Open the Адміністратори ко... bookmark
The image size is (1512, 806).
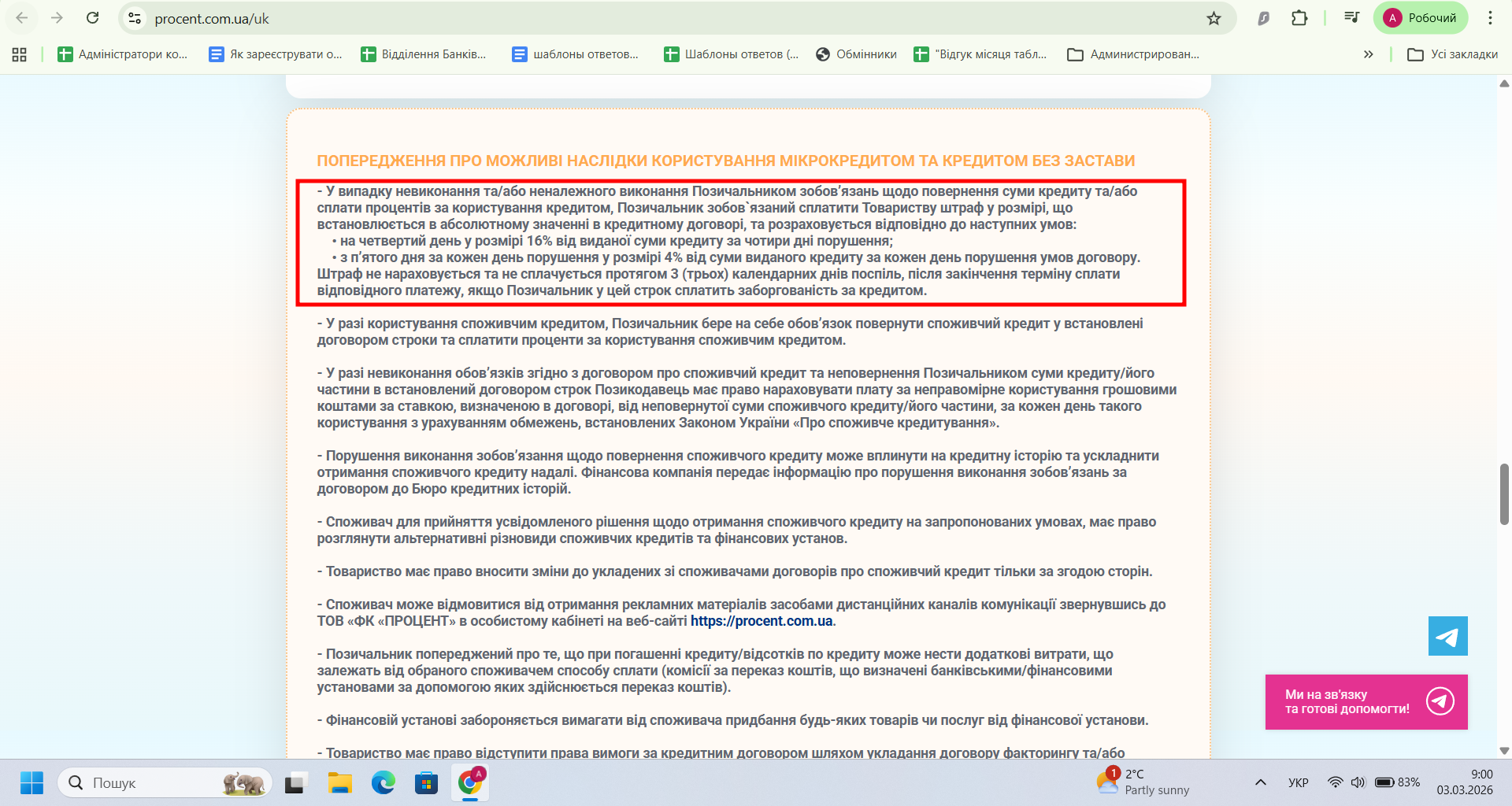point(122,54)
